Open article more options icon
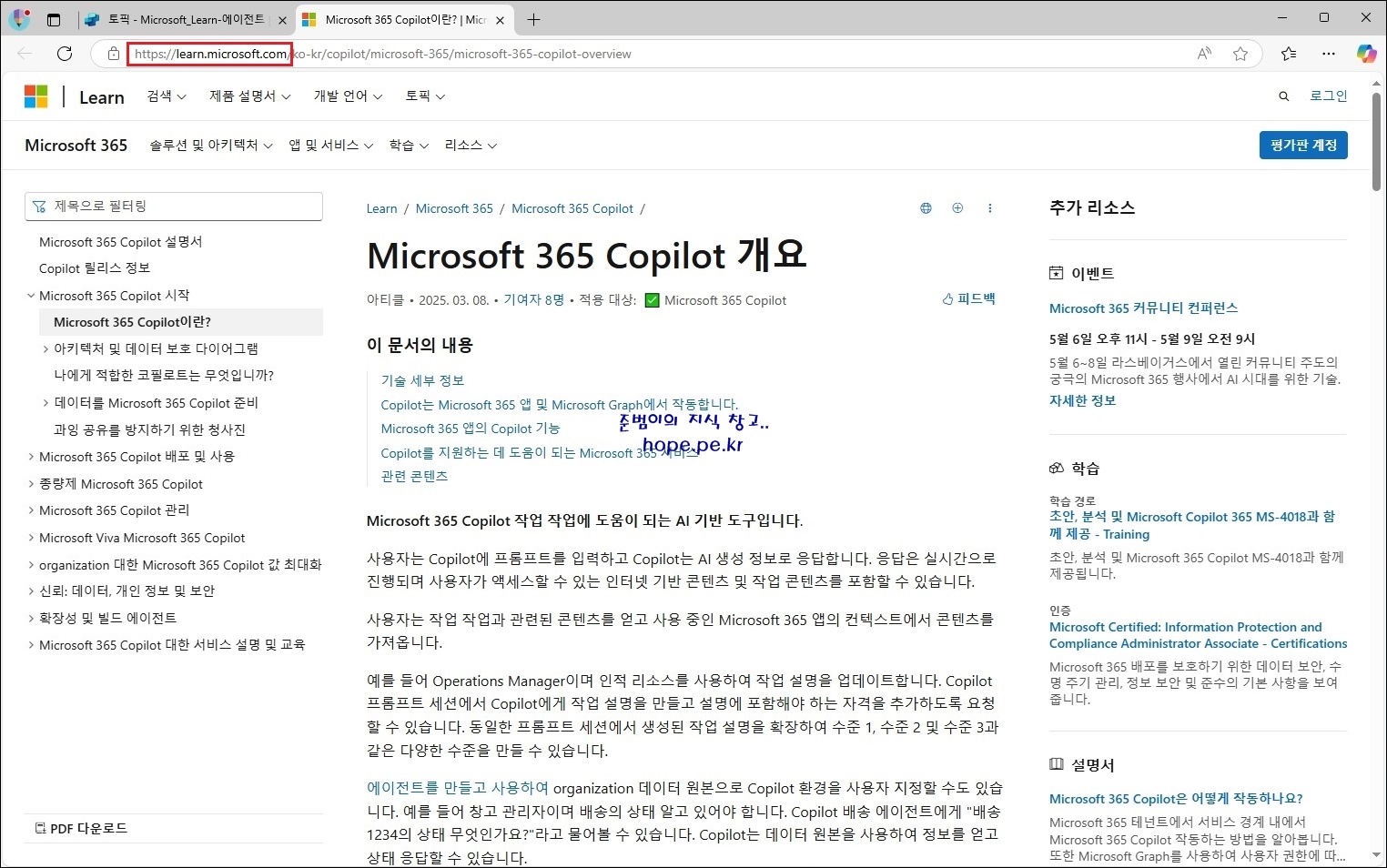1387x868 pixels. [989, 208]
